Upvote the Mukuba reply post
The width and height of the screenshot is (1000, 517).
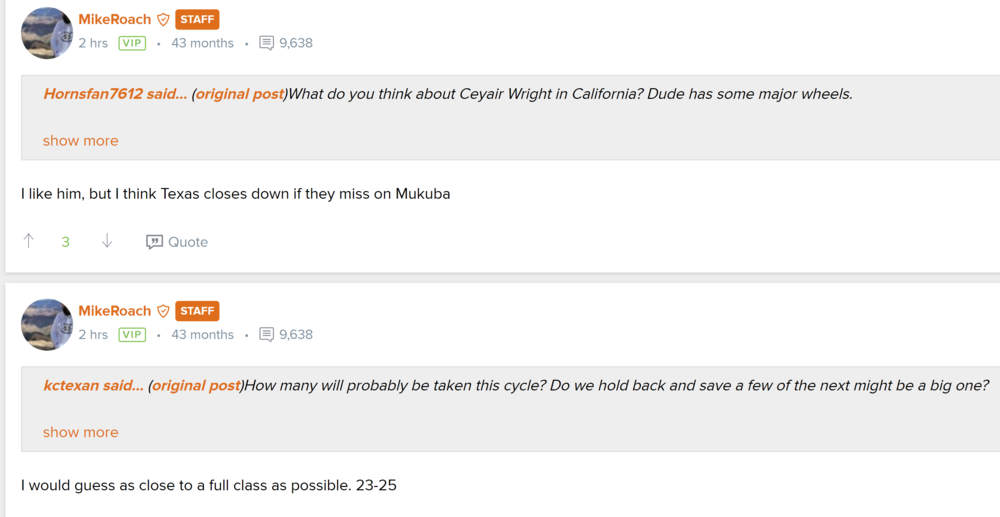tap(29, 241)
